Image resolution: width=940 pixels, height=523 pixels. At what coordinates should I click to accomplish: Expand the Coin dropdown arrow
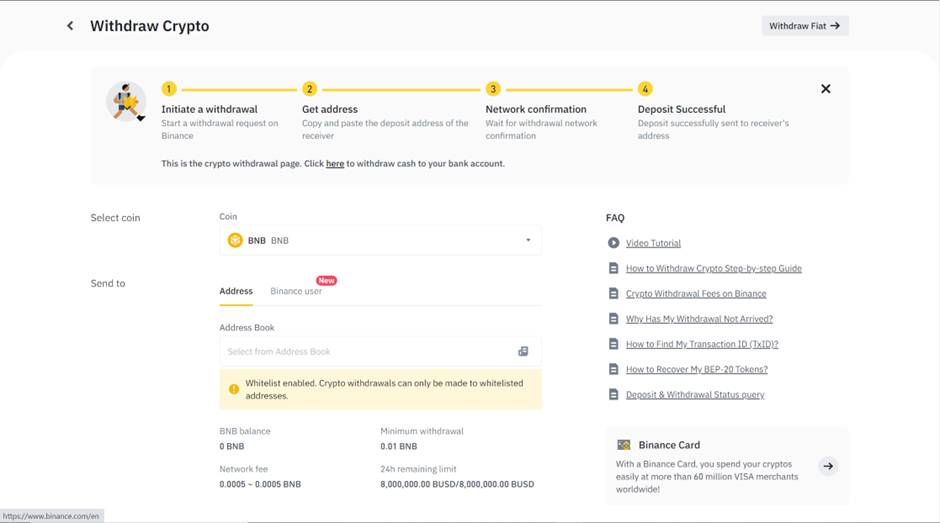click(528, 240)
